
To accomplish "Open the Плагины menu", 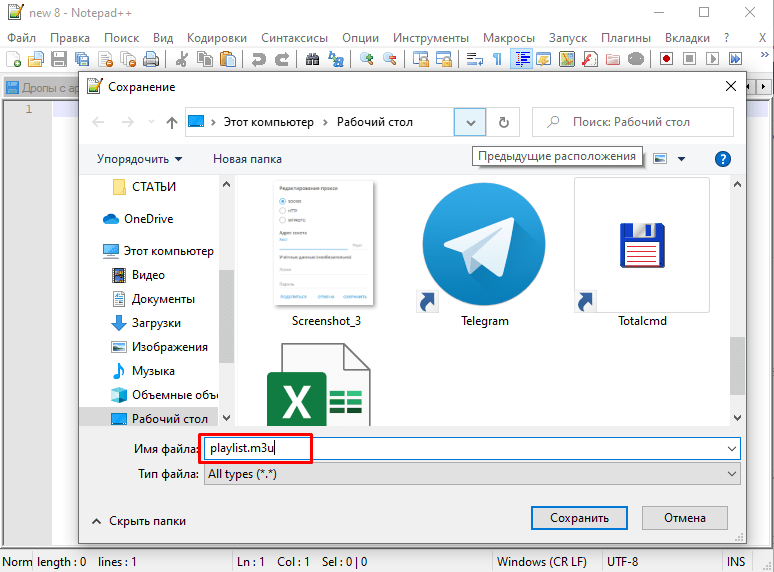I will tap(625, 38).
